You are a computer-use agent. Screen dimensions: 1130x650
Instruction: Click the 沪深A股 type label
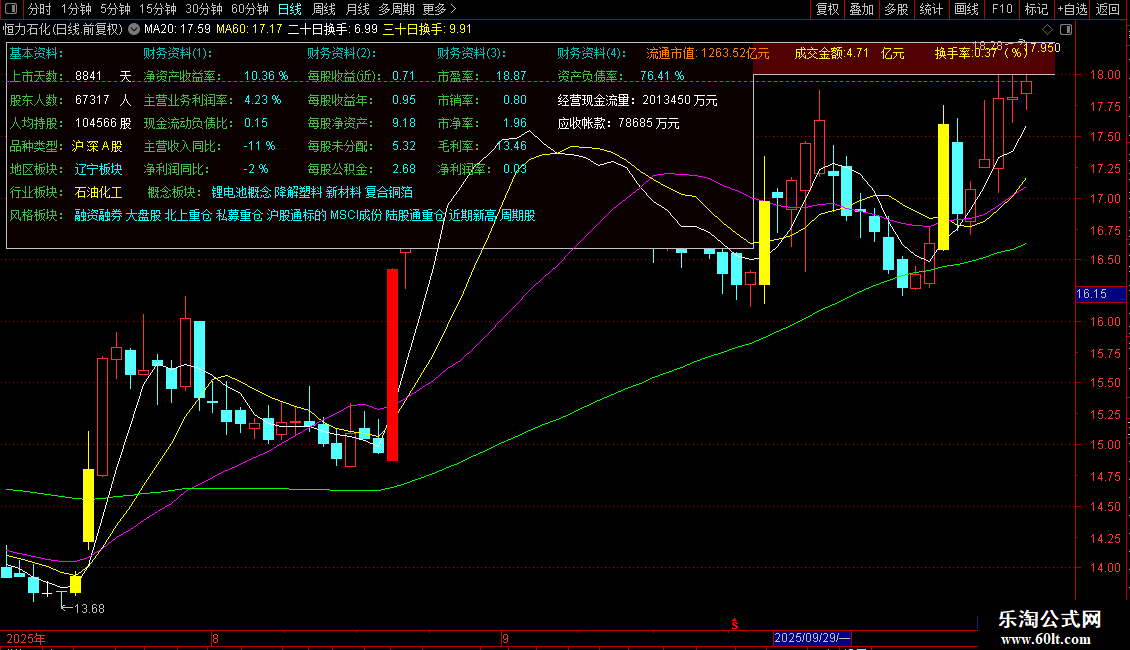pos(97,146)
